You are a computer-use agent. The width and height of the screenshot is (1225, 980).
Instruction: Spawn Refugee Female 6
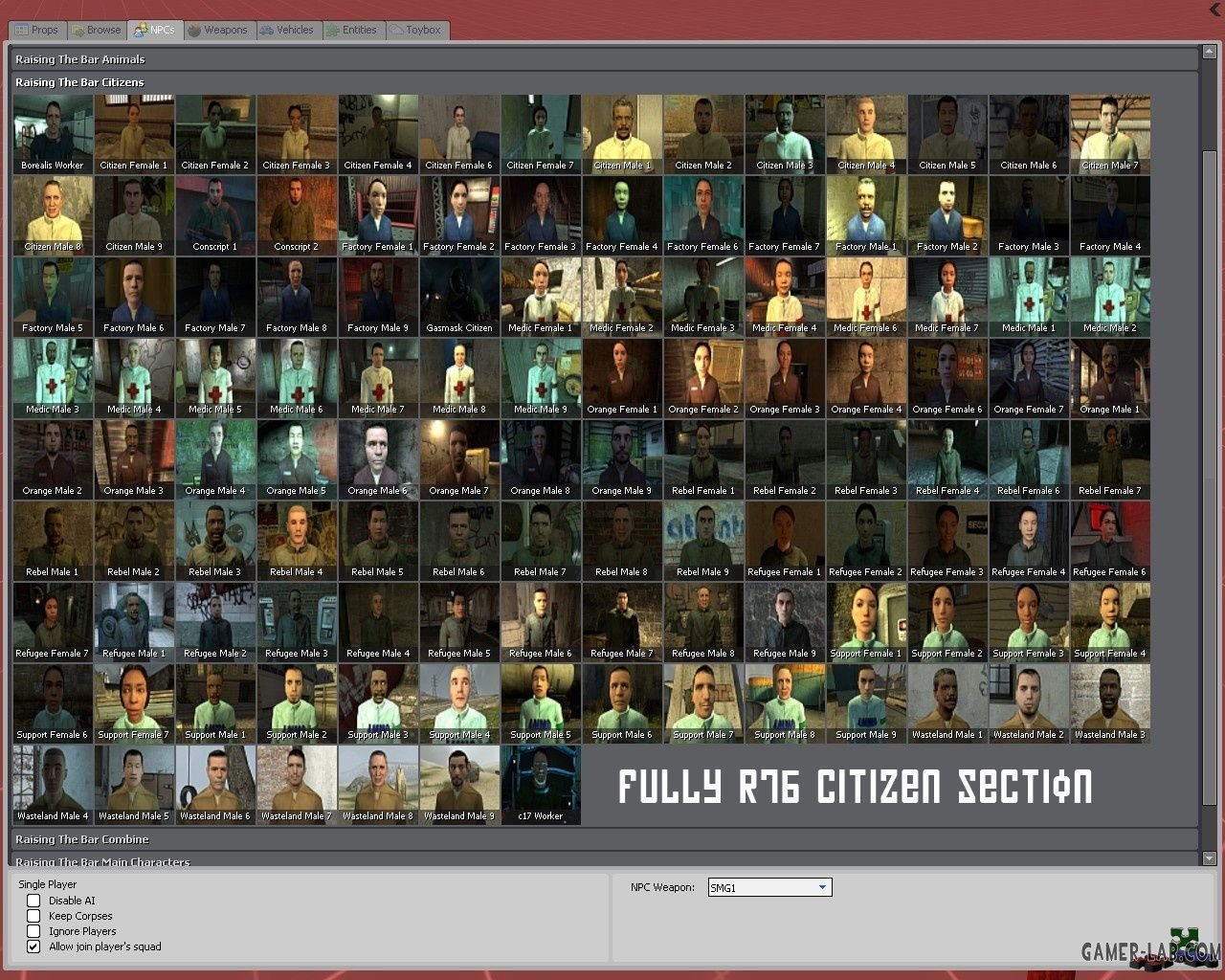tap(1110, 541)
